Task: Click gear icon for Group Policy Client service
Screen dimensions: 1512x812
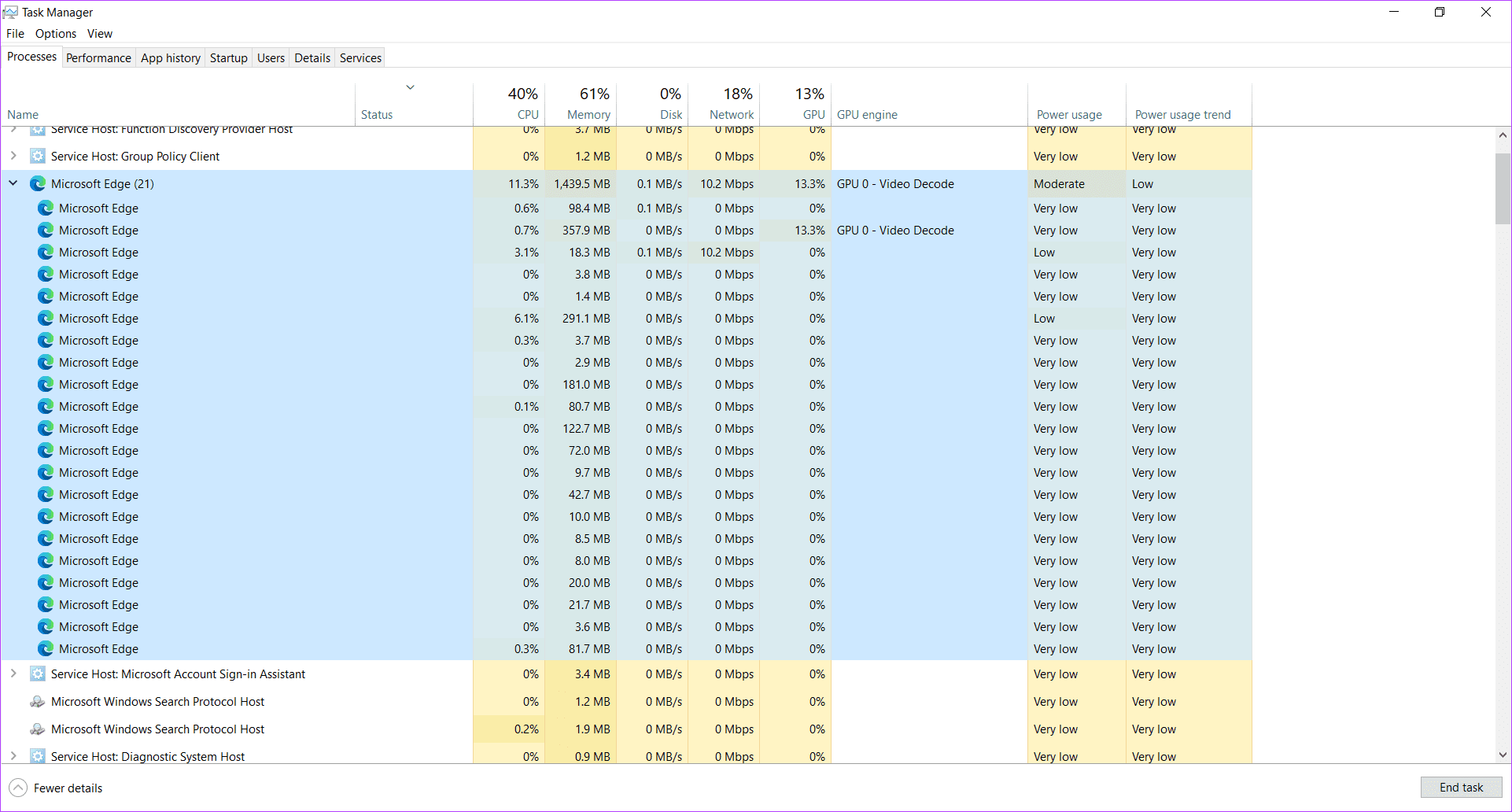Action: [38, 156]
